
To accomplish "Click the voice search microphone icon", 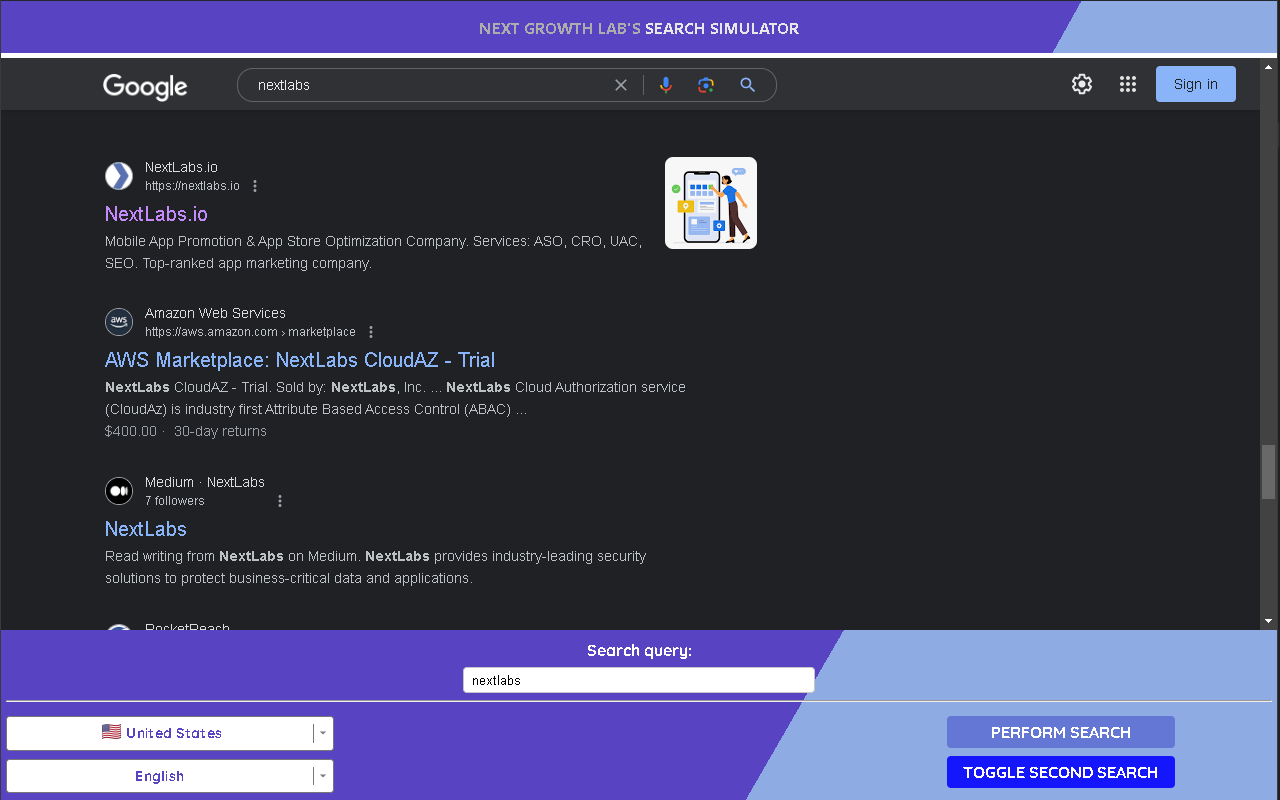I will tap(666, 85).
